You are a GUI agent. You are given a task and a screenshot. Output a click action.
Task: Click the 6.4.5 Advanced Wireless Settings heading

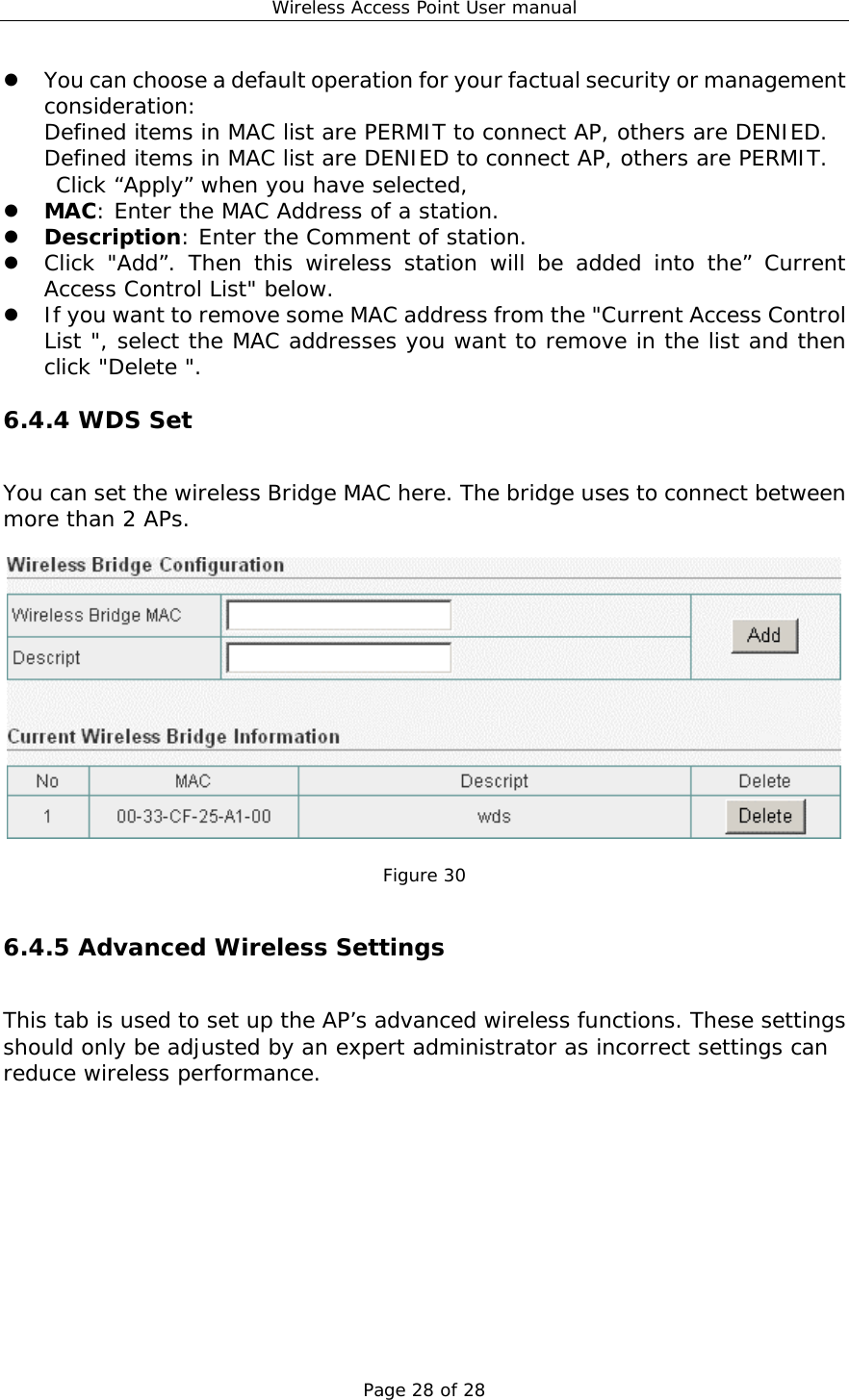(222, 947)
